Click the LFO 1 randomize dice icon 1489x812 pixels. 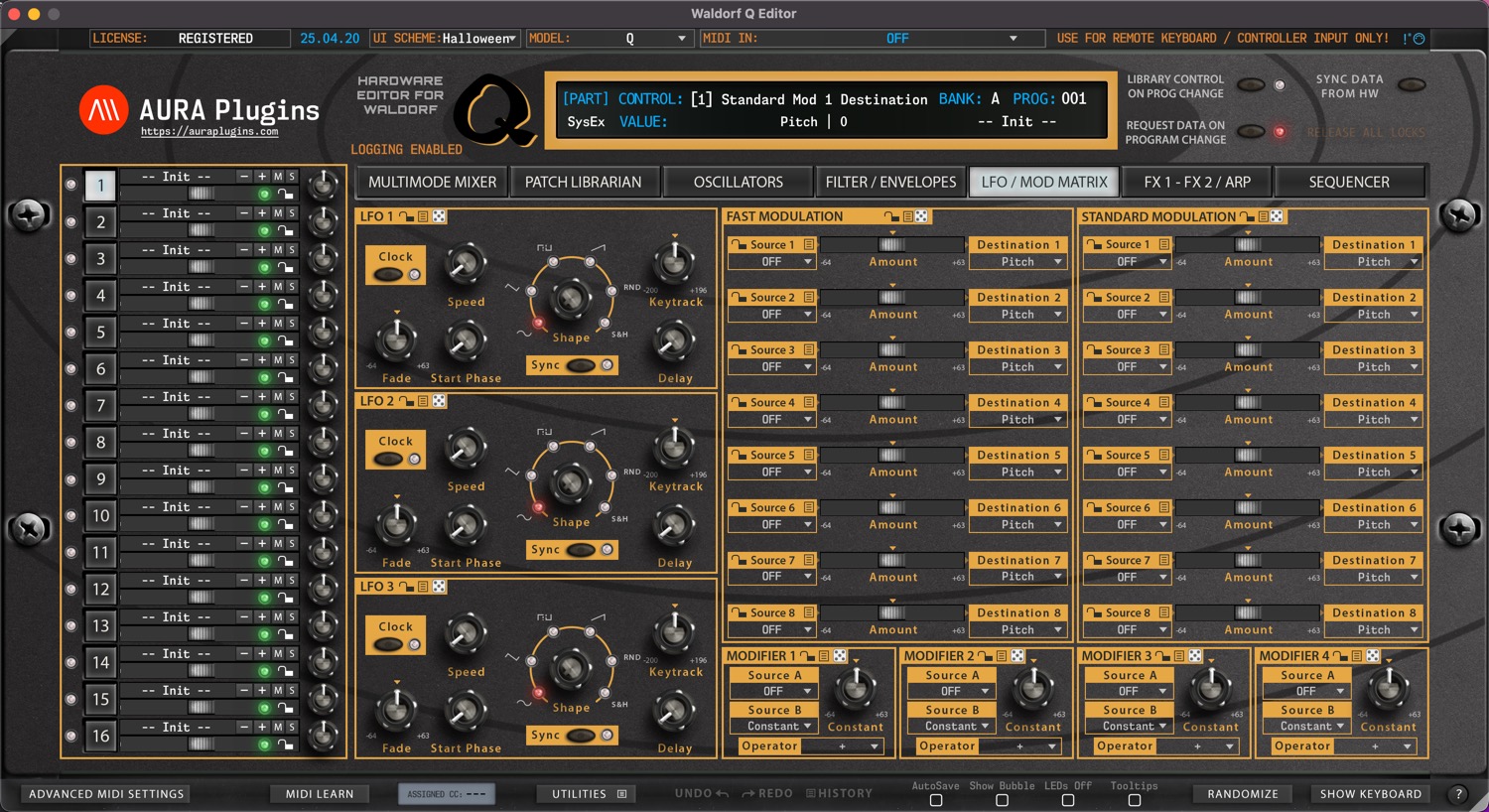[x=439, y=216]
